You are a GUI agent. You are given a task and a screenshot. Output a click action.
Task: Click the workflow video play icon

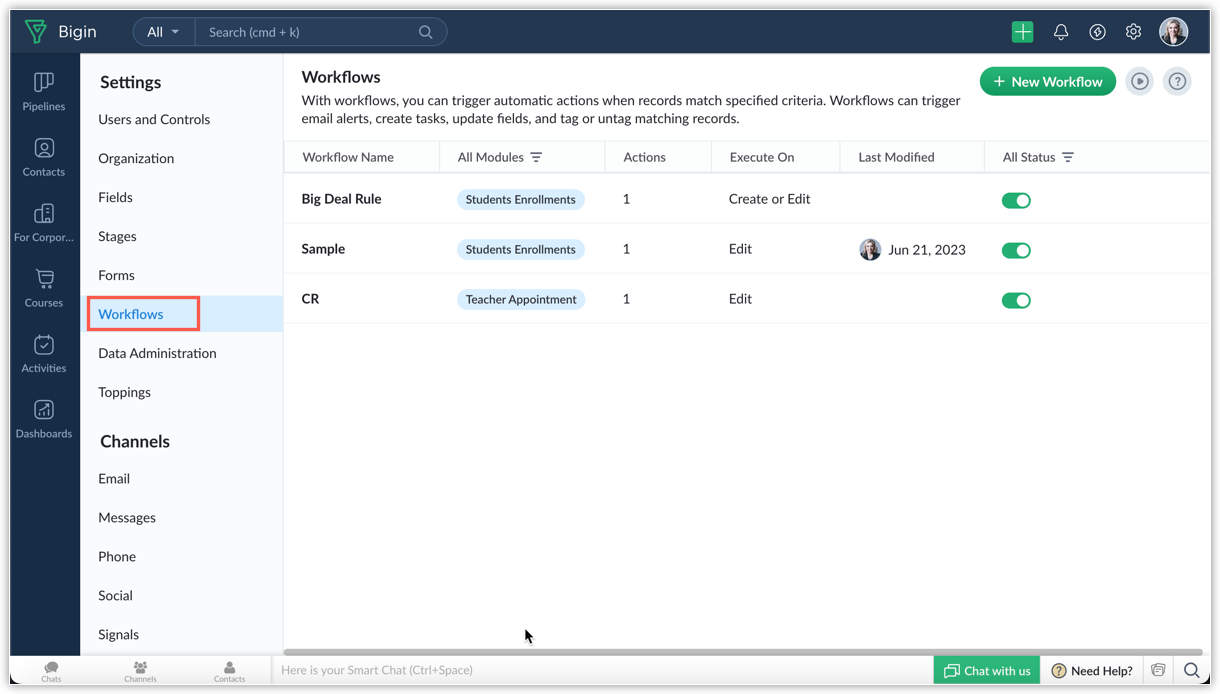[1140, 82]
